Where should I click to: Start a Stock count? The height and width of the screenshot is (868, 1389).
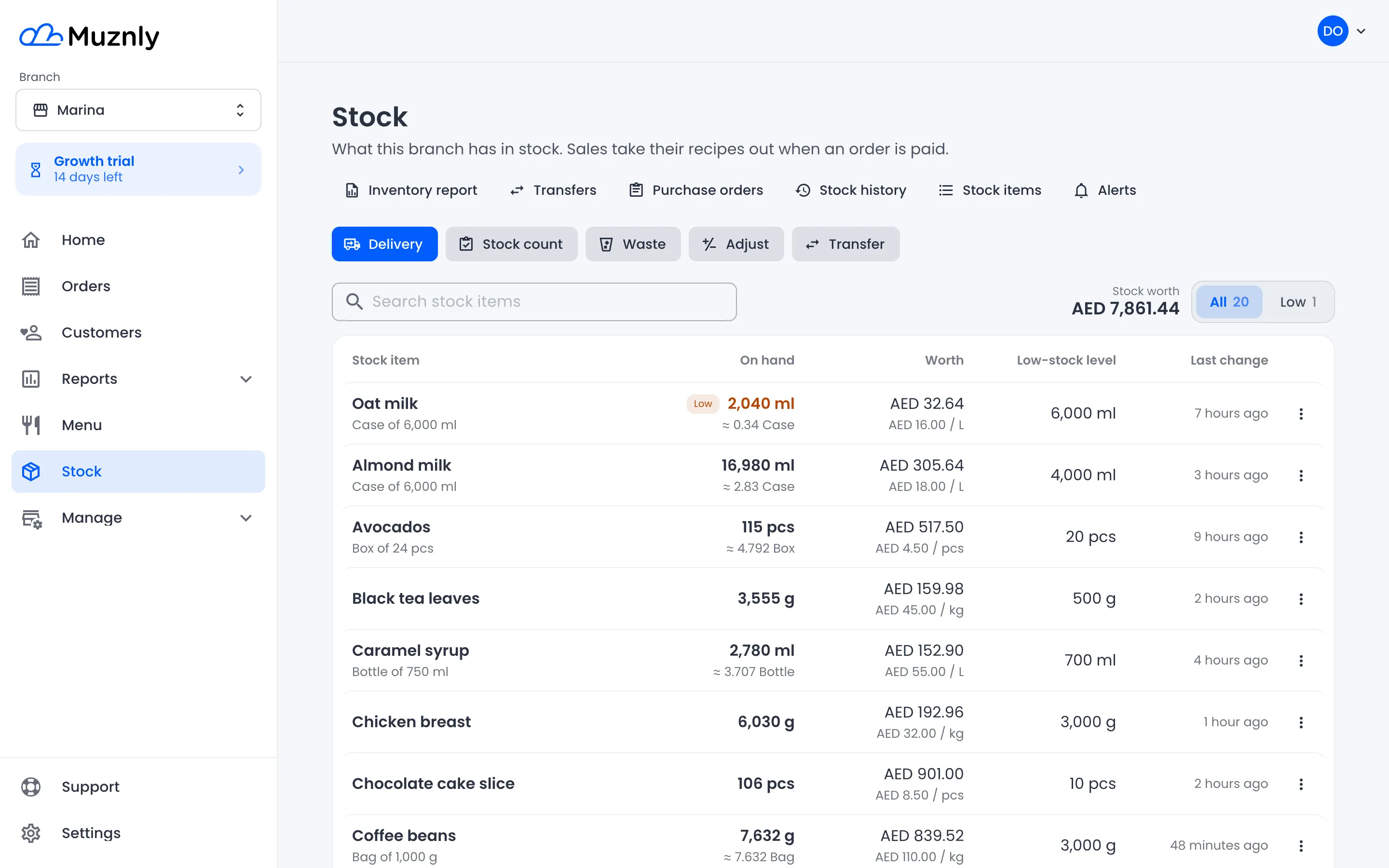point(511,244)
